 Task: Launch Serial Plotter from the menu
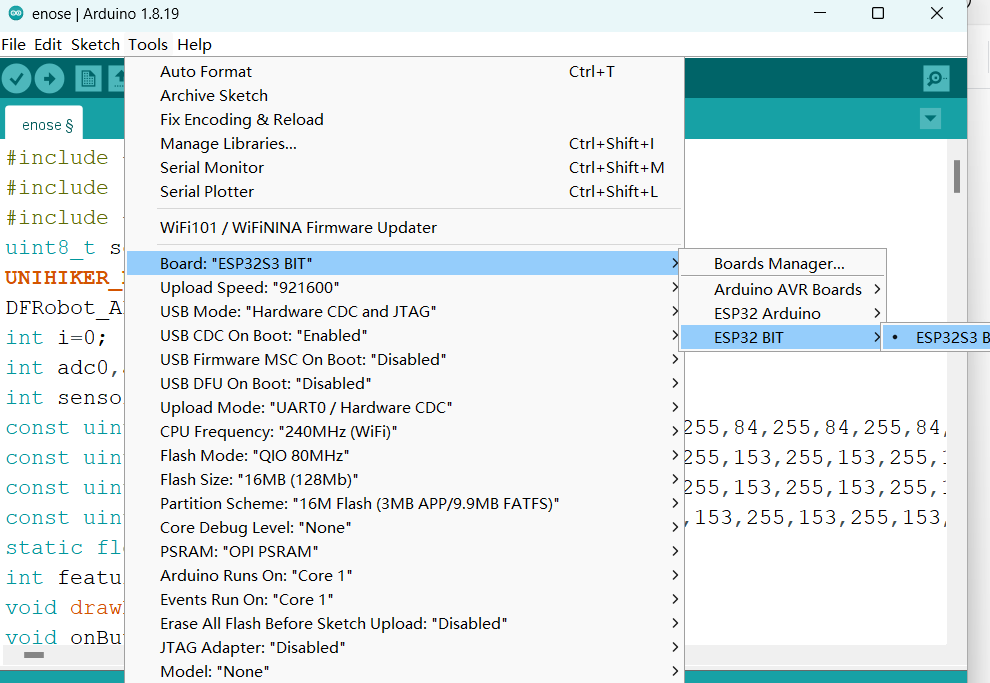click(x=405, y=191)
